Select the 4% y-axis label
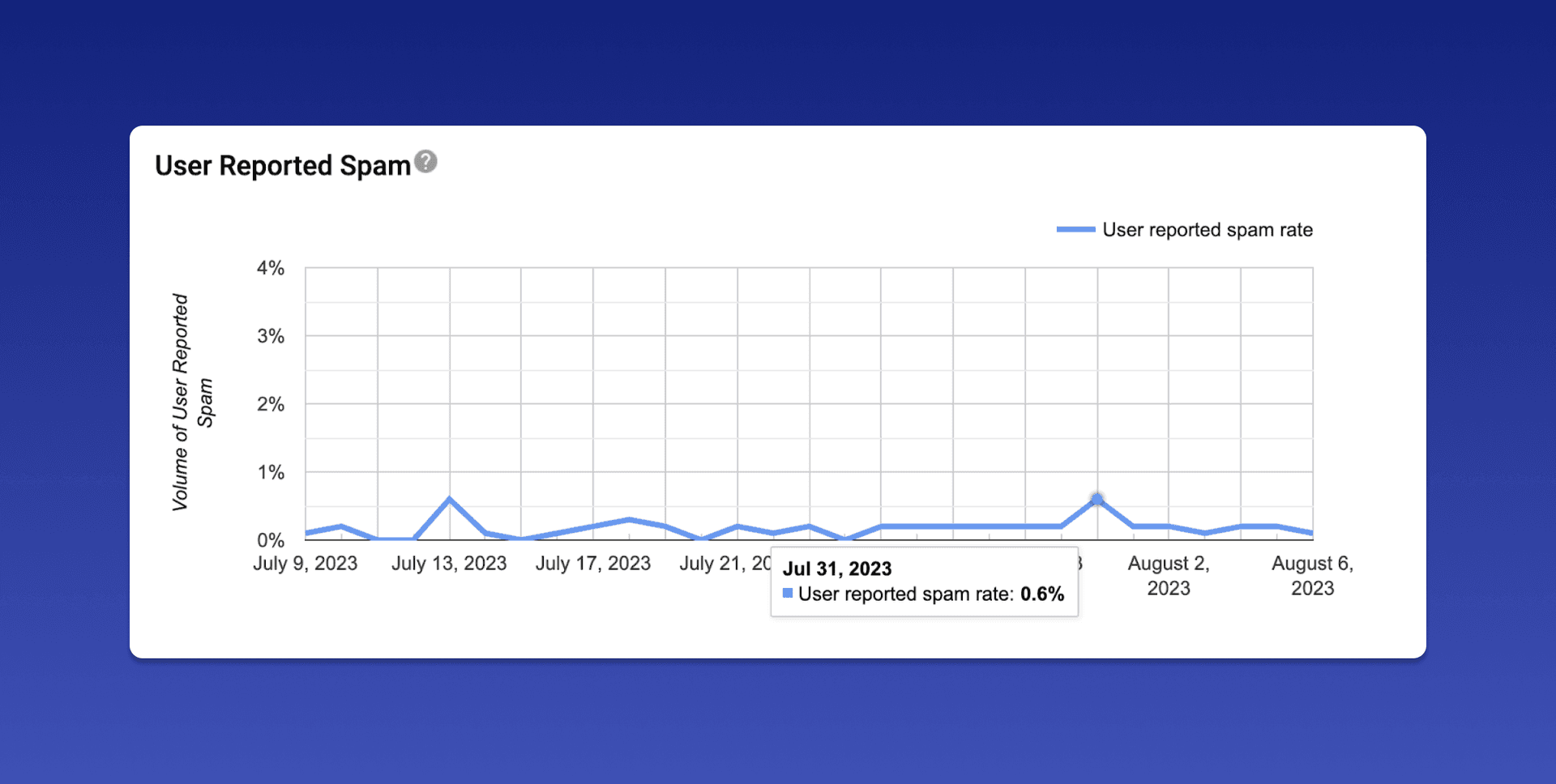This screenshot has height=784, width=1556. pyautogui.click(x=270, y=268)
